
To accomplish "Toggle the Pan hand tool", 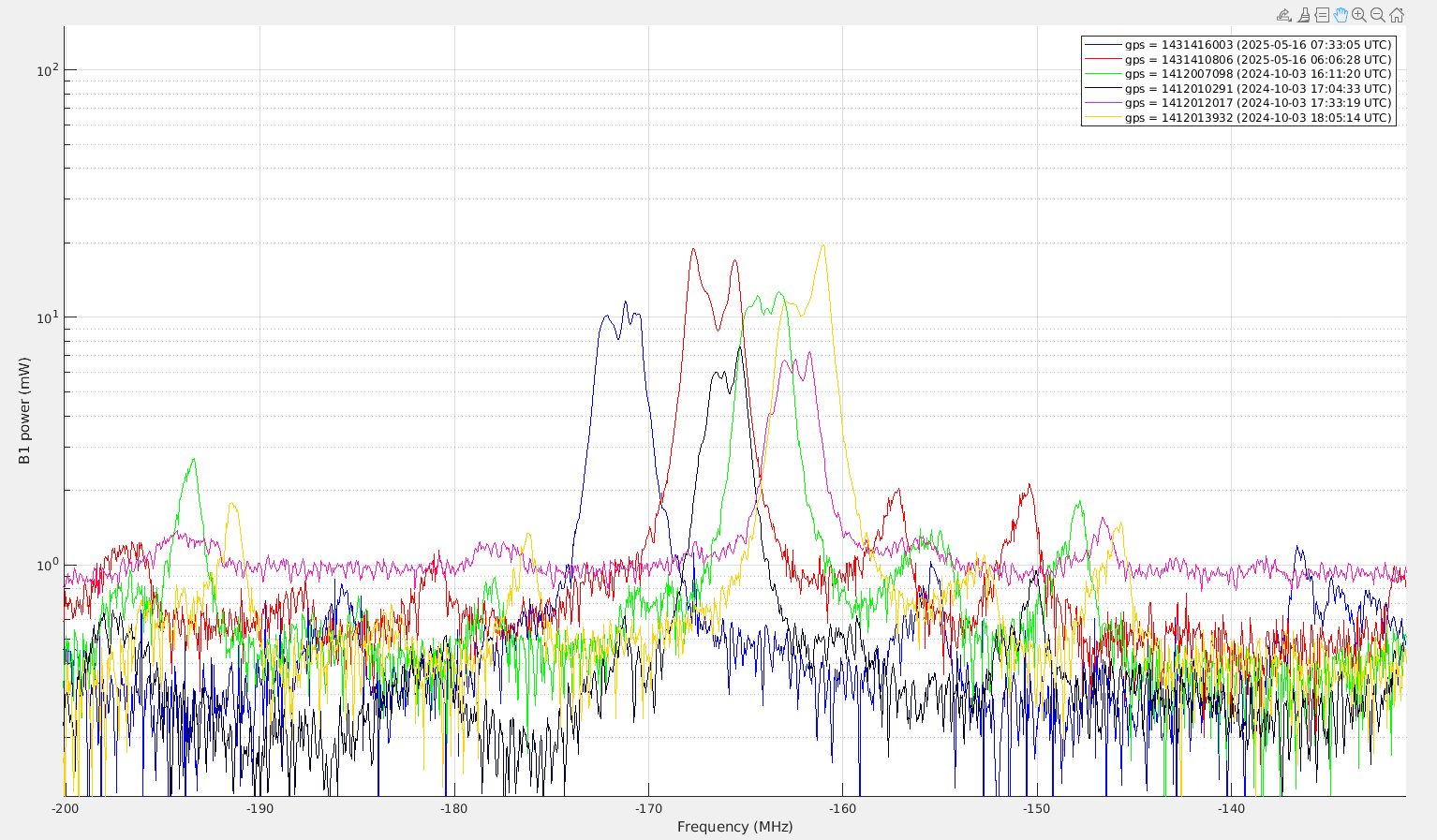I will (1341, 15).
